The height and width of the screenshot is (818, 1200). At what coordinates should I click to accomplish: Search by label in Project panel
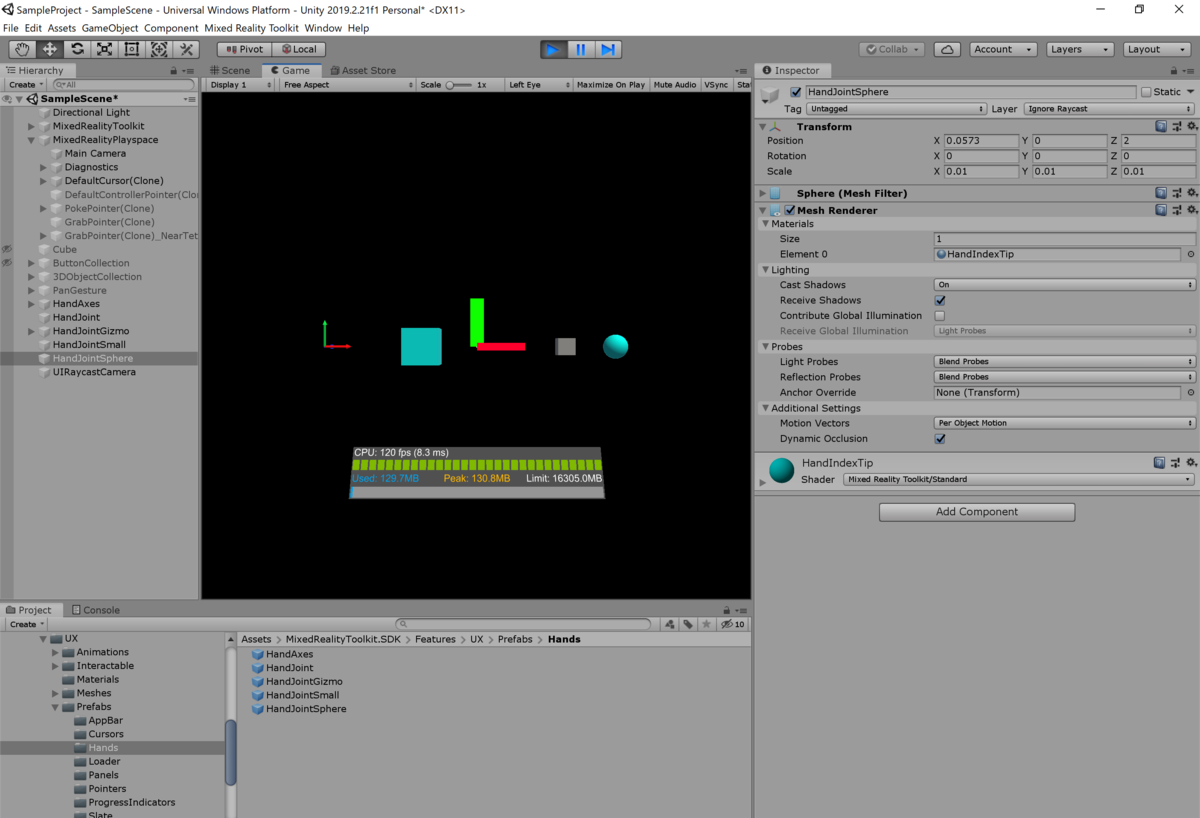(688, 624)
